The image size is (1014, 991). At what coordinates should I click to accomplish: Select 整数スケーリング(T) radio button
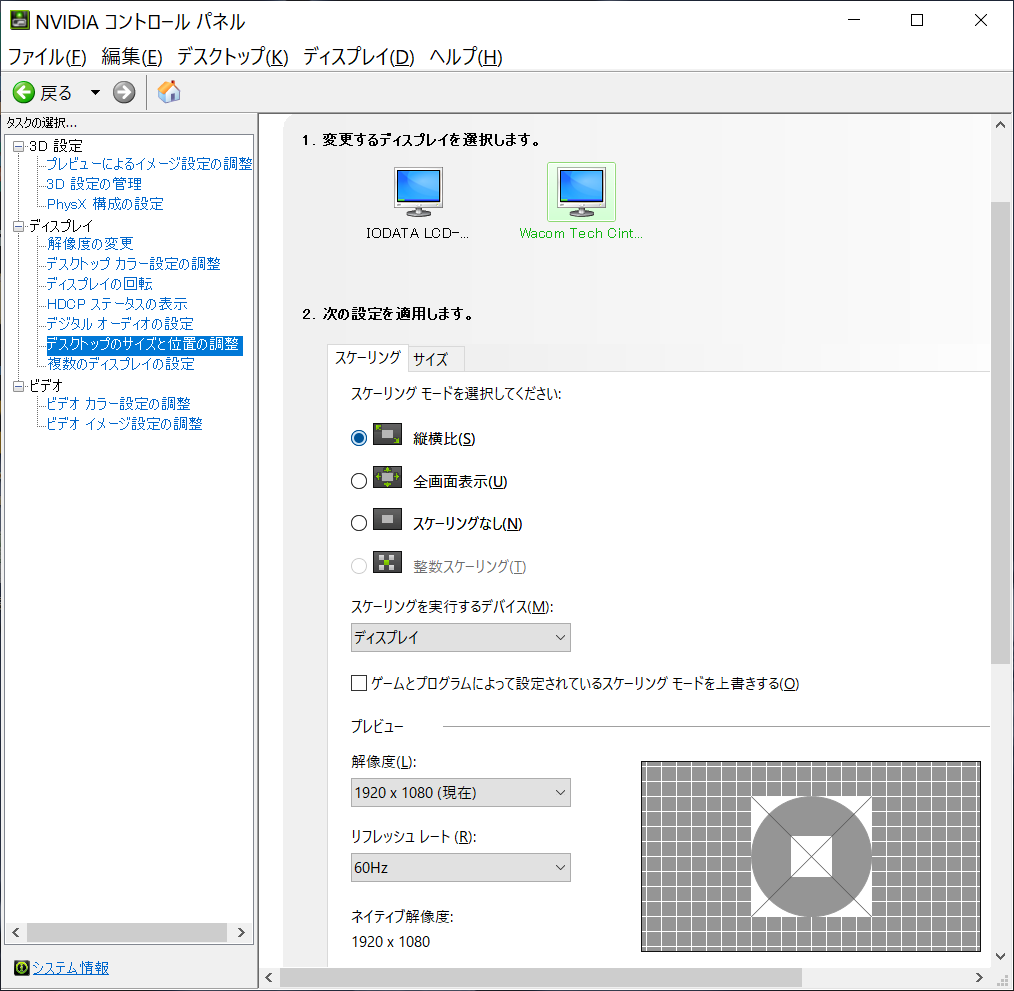click(x=359, y=566)
